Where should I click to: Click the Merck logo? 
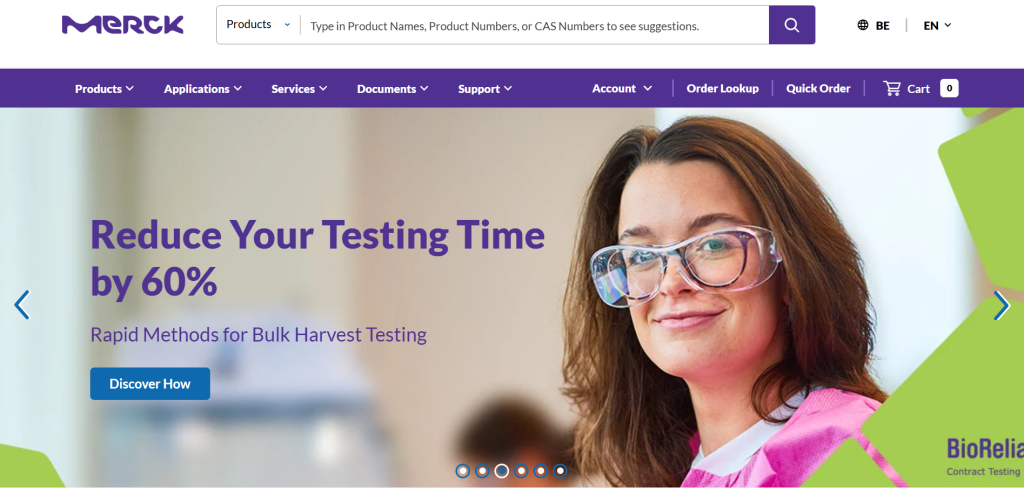123,25
